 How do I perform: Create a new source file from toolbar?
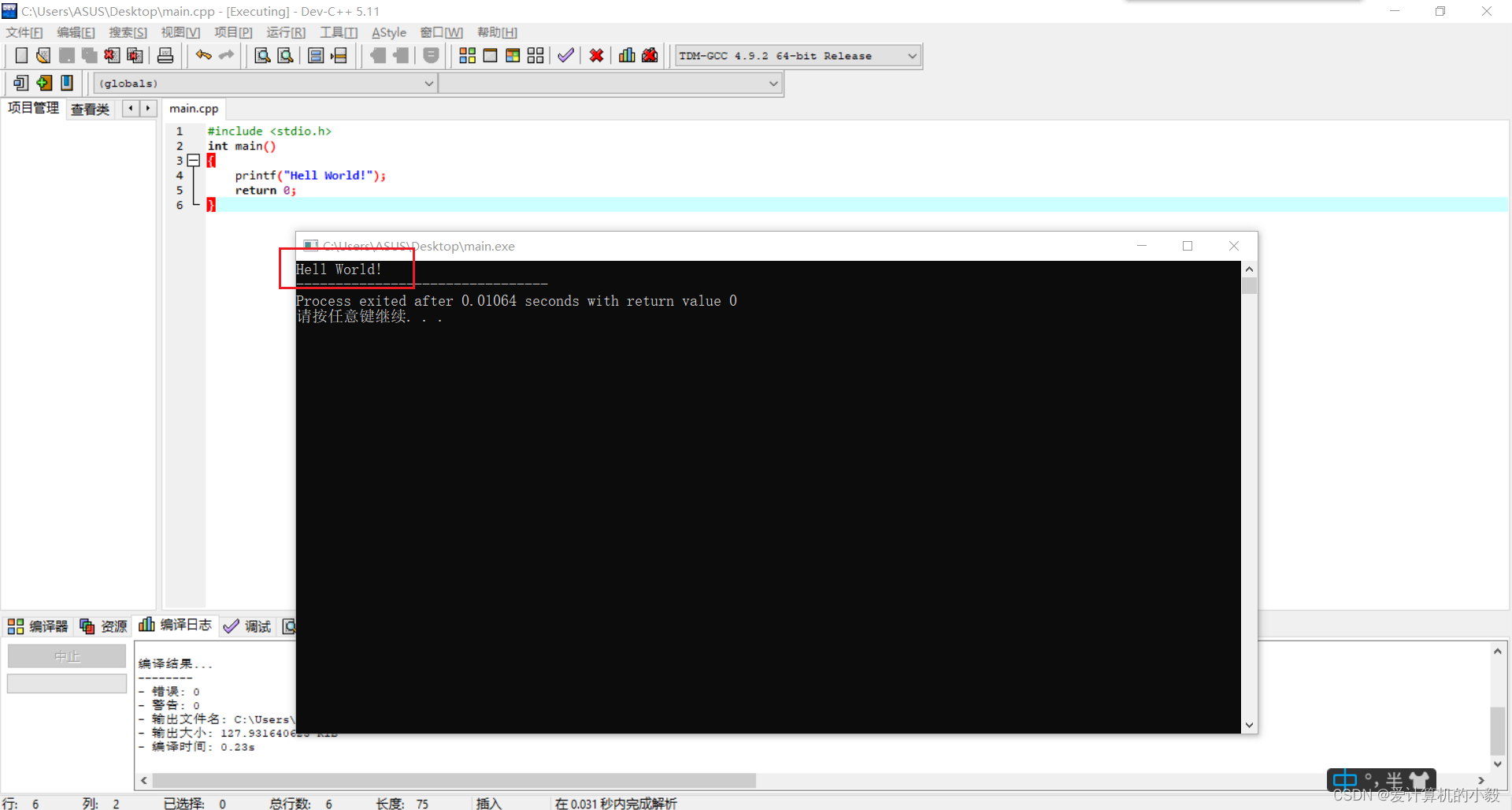pyautogui.click(x=21, y=55)
